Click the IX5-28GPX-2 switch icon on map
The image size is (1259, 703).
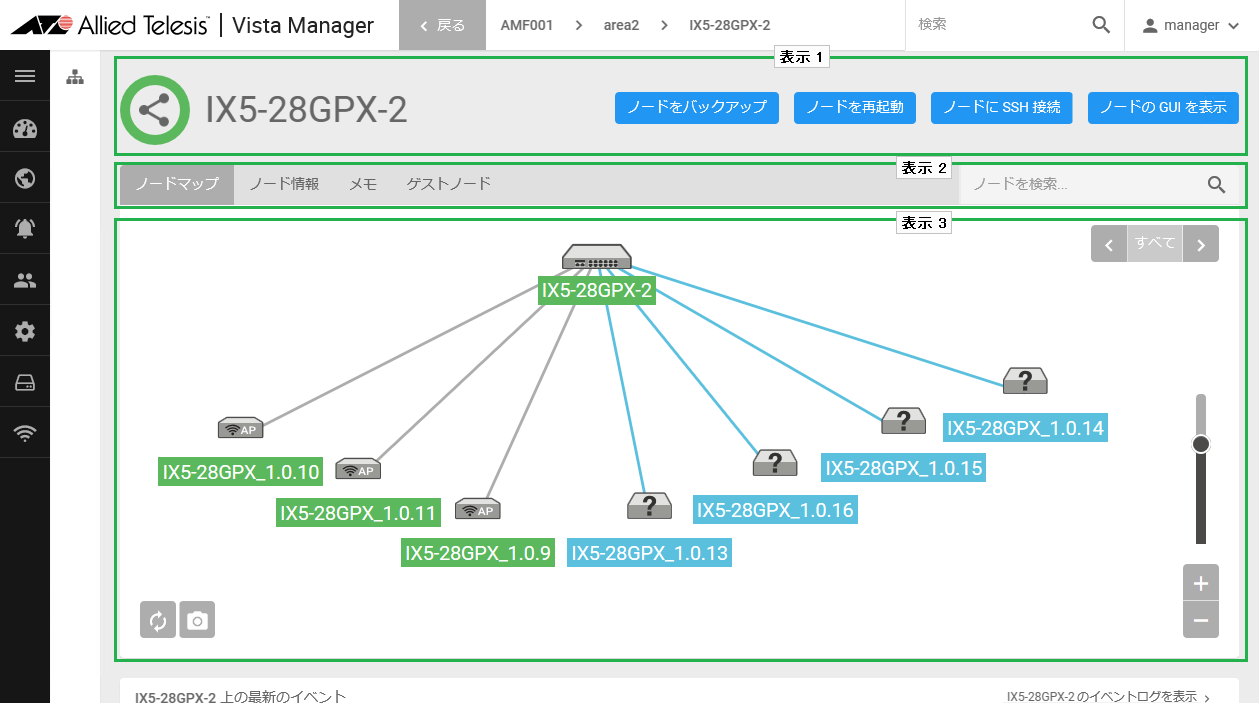point(597,257)
